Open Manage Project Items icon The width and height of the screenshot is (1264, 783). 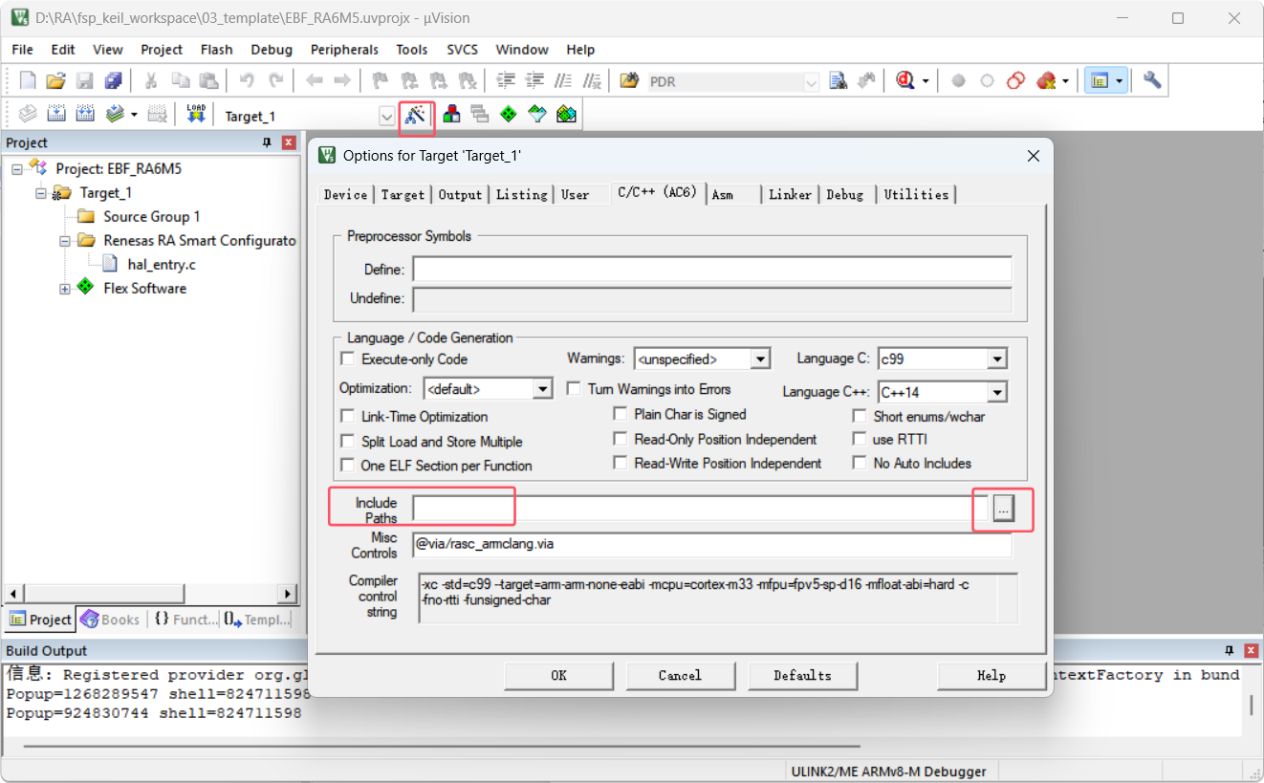coord(451,115)
